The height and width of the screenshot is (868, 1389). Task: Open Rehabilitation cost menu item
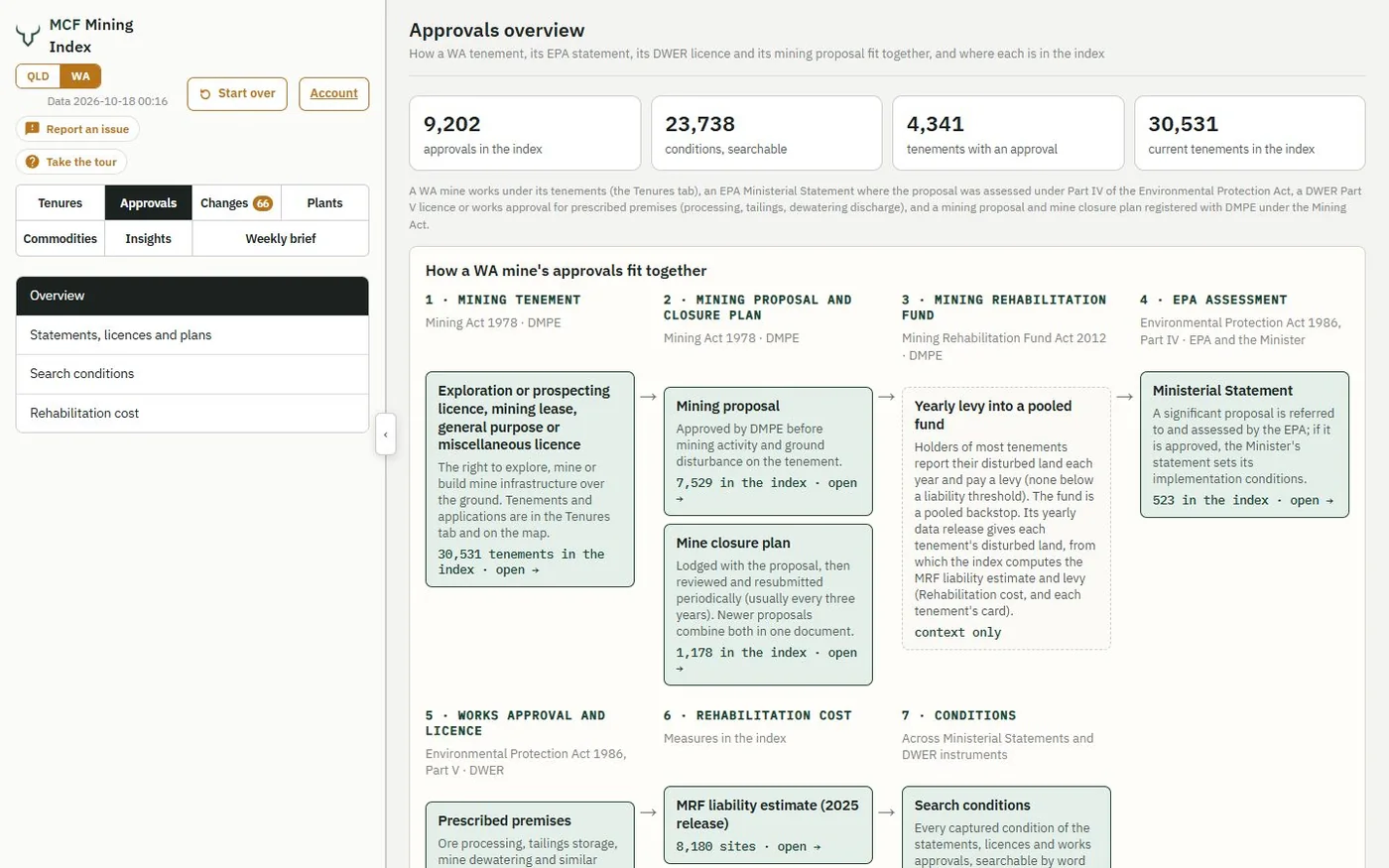point(192,413)
